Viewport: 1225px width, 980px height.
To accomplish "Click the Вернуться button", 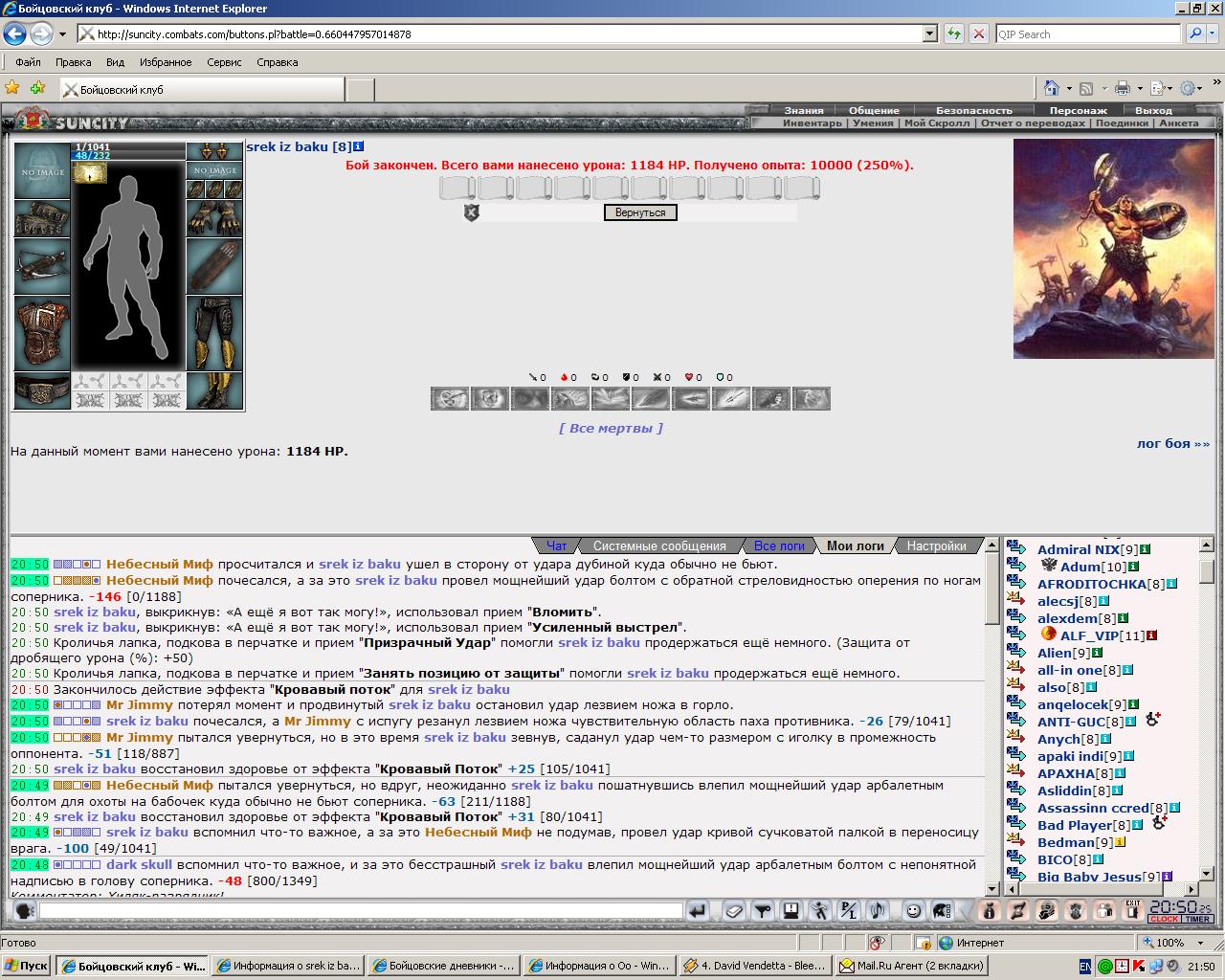I will point(640,212).
